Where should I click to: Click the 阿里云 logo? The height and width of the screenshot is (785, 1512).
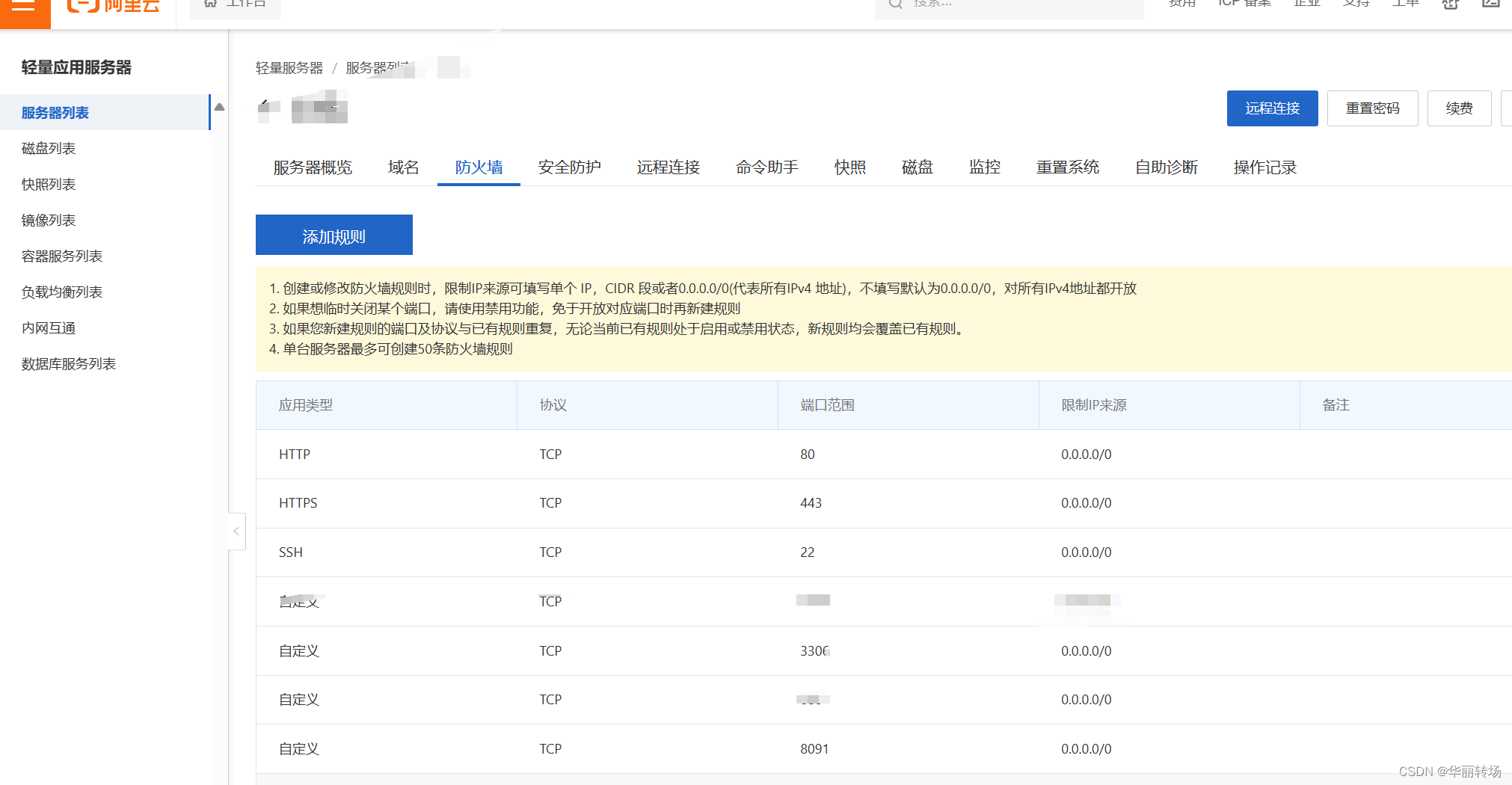pyautogui.click(x=114, y=7)
